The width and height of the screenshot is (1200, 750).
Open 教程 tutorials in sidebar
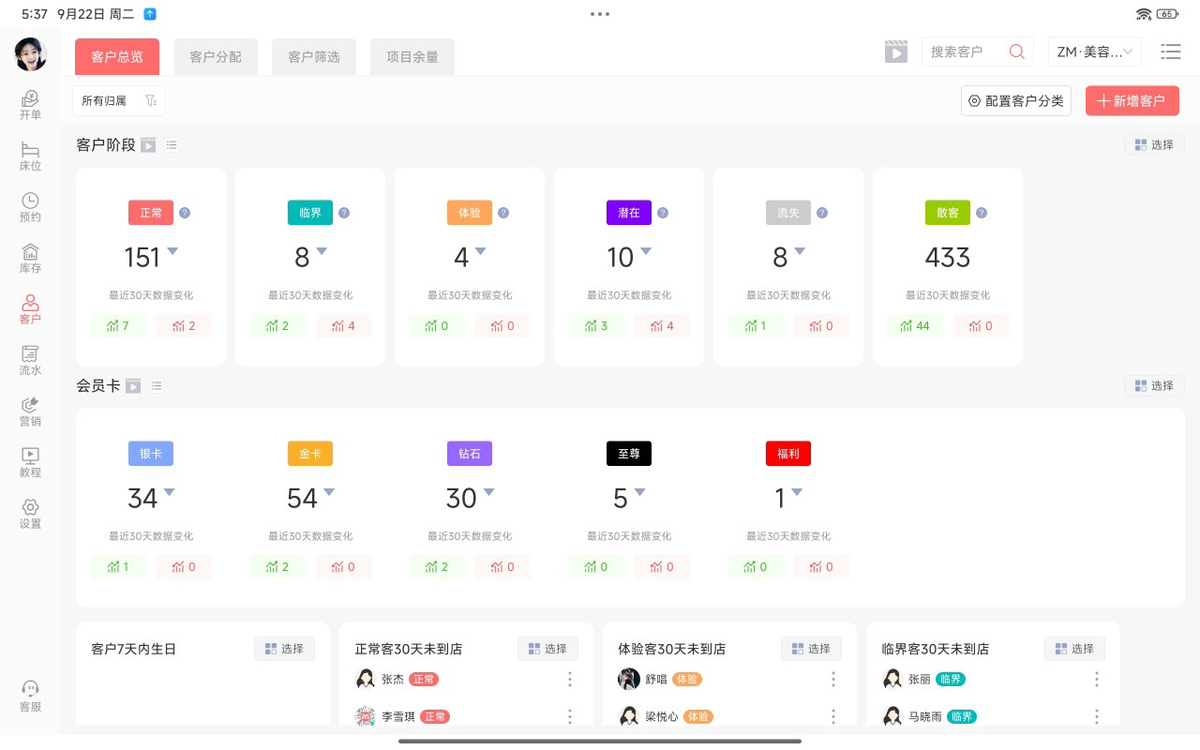[x=30, y=462]
